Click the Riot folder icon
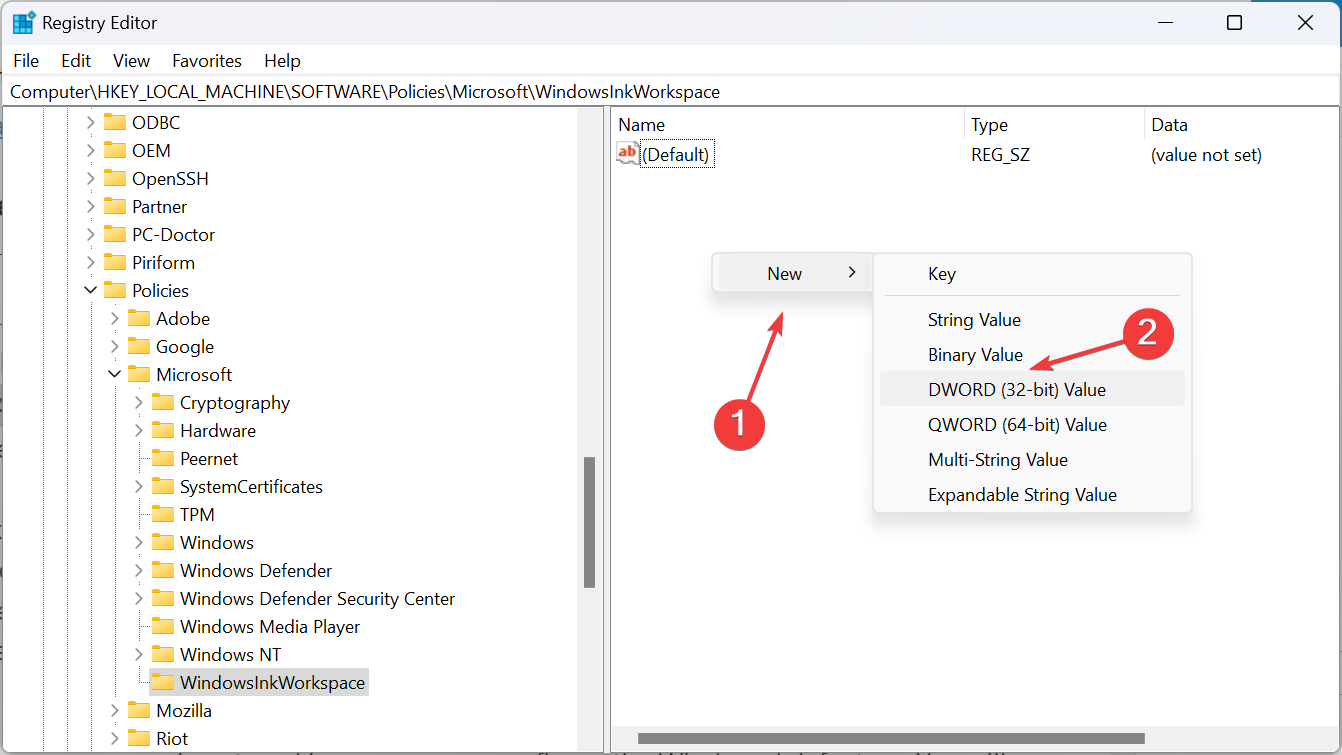This screenshot has width=1342, height=755. [139, 739]
